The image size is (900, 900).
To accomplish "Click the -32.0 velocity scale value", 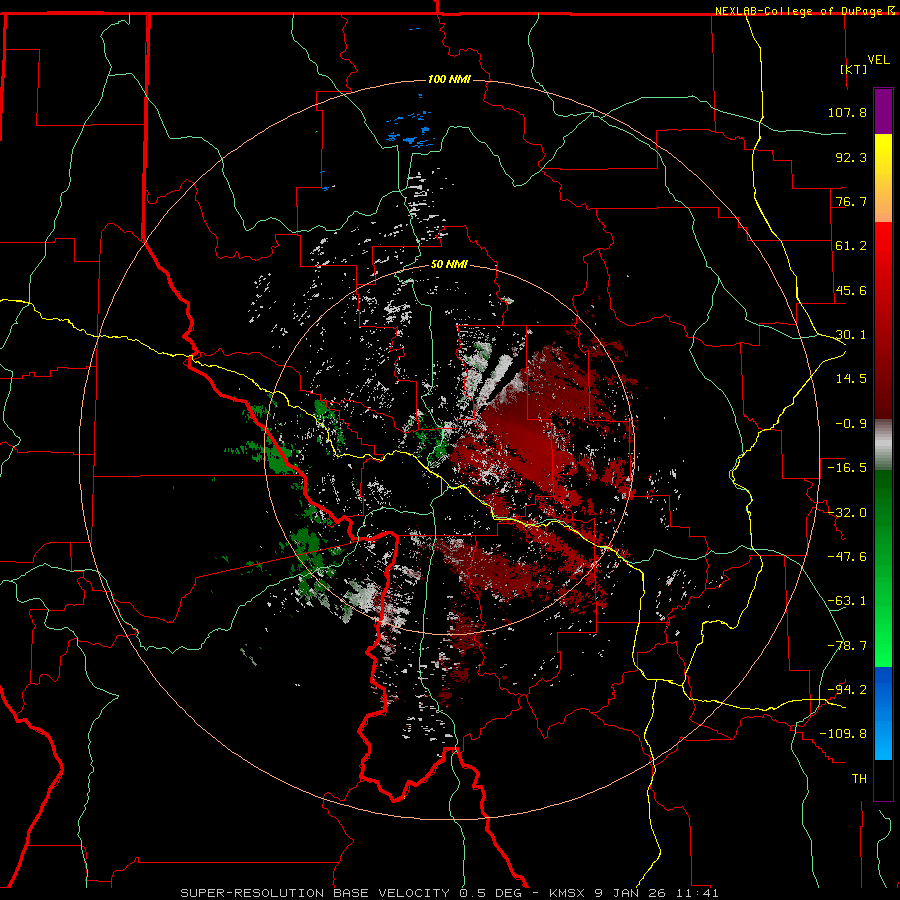I will point(847,513).
